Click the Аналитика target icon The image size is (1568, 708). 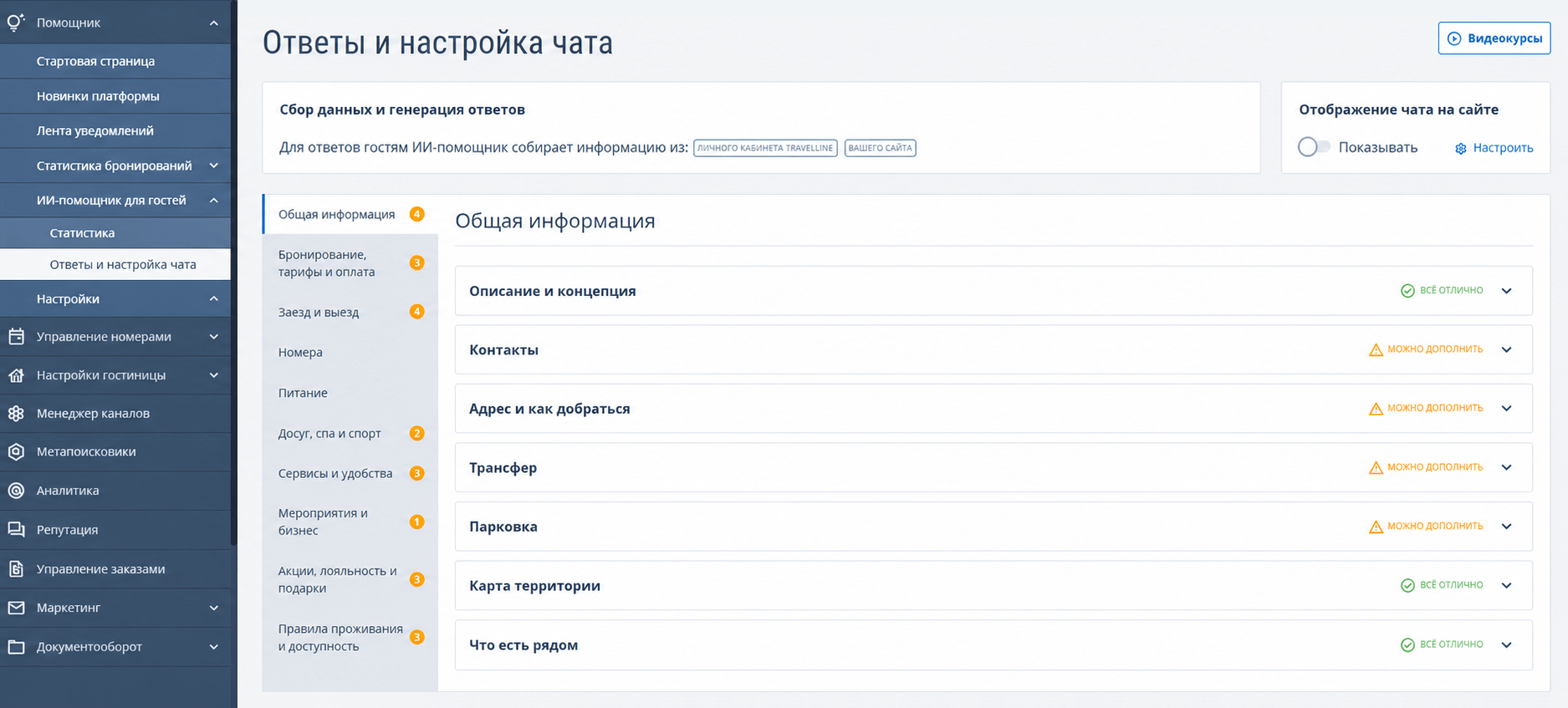16,491
